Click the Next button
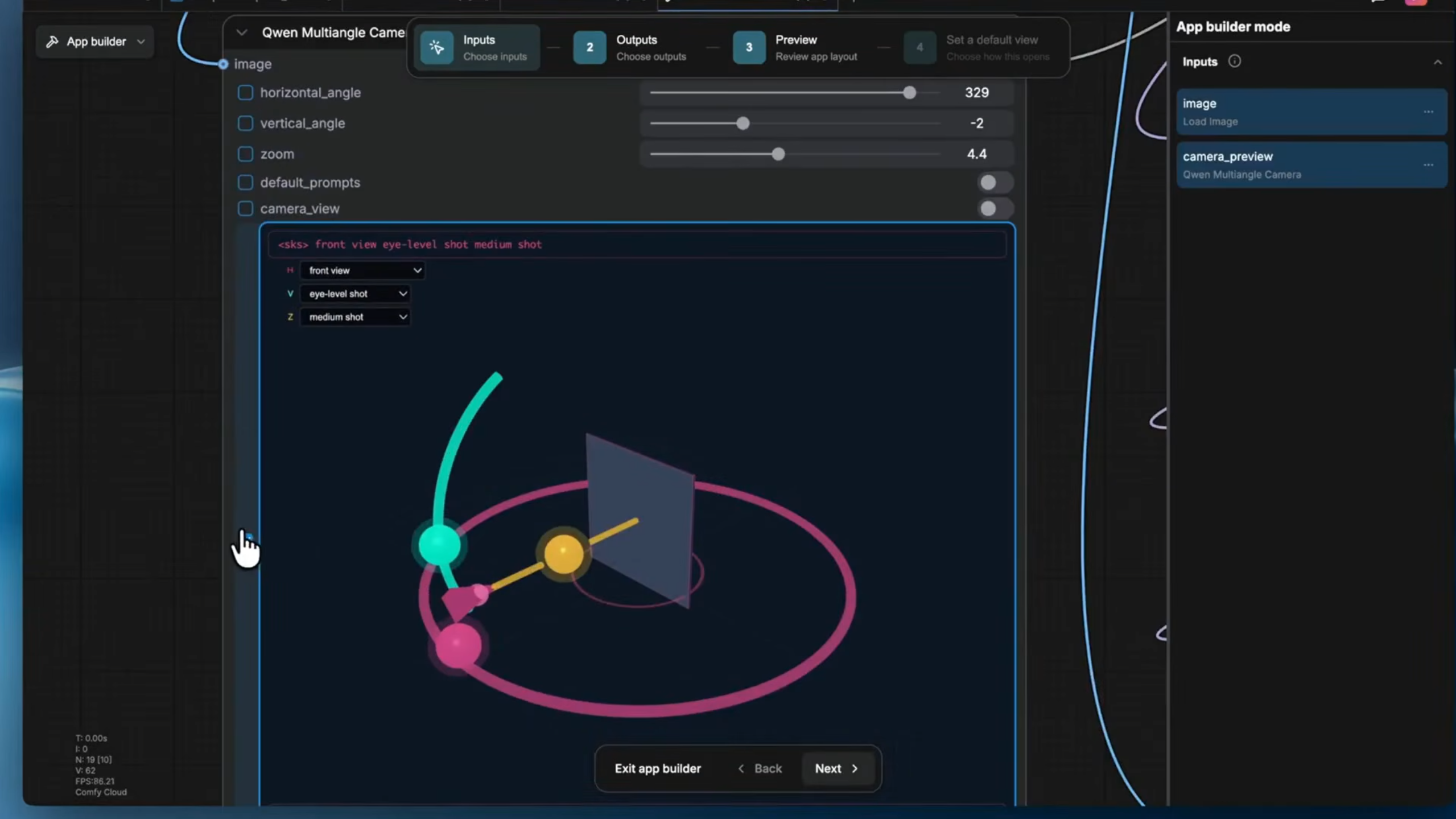The width and height of the screenshot is (1456, 819). pos(836,768)
